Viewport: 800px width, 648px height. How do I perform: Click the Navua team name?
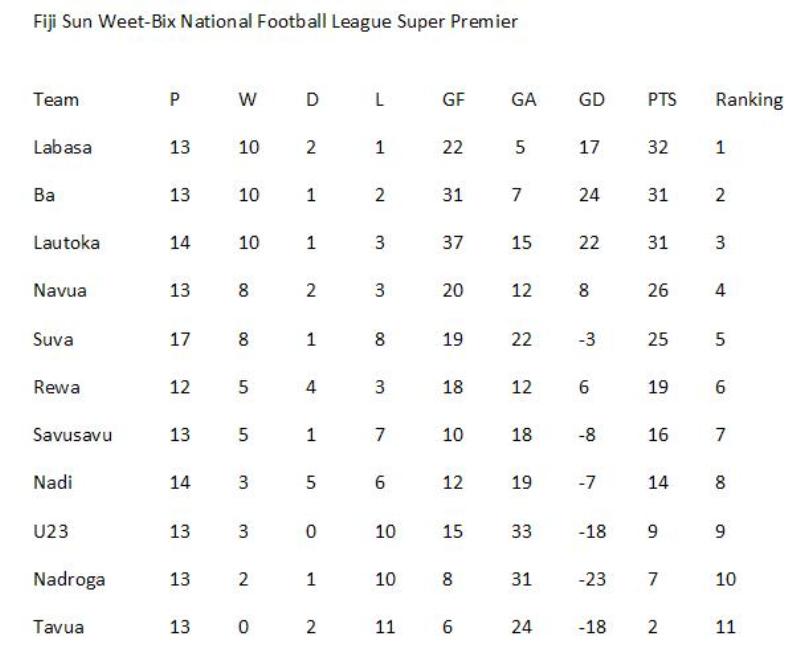60,290
